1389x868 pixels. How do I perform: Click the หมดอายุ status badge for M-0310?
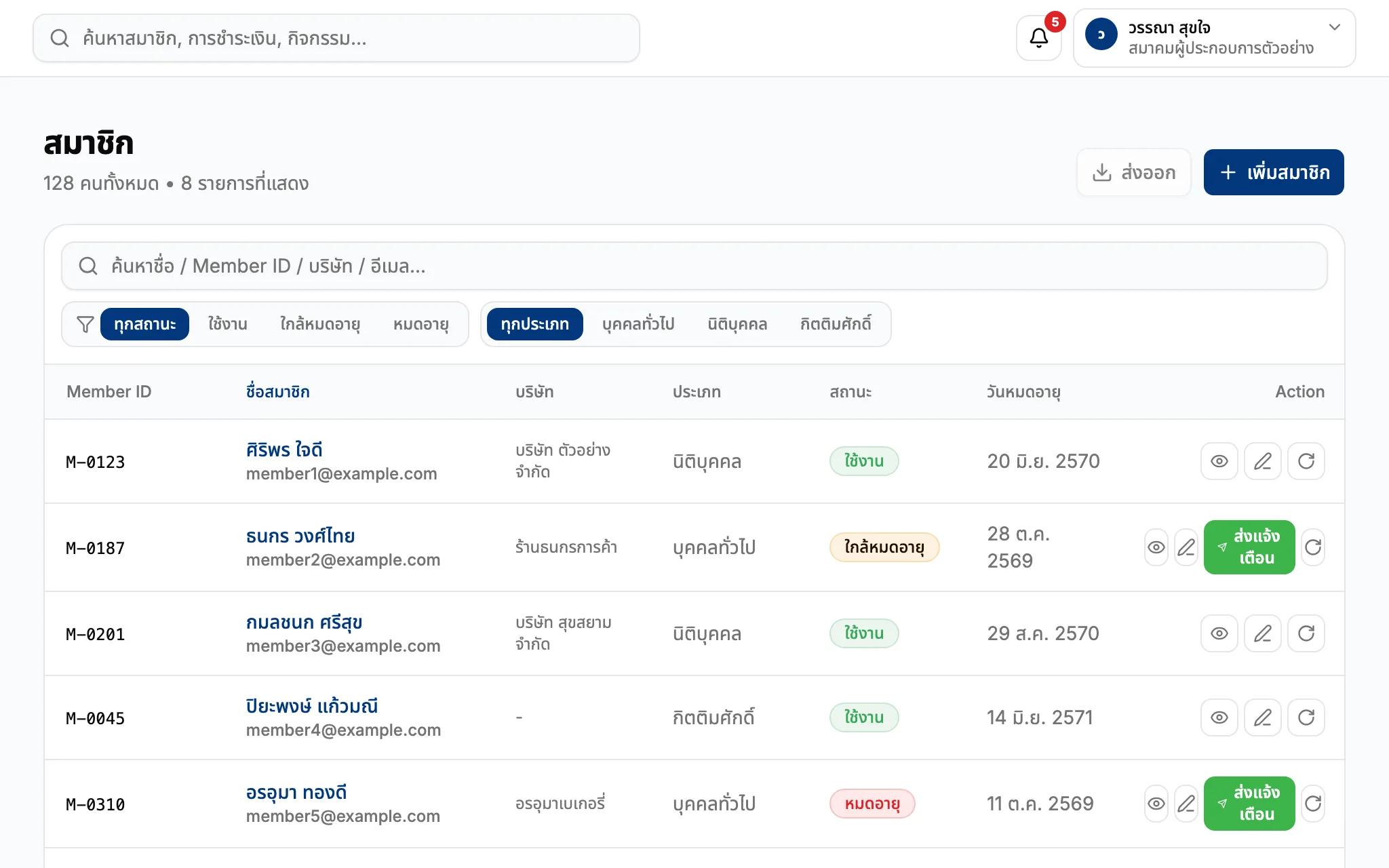(872, 804)
